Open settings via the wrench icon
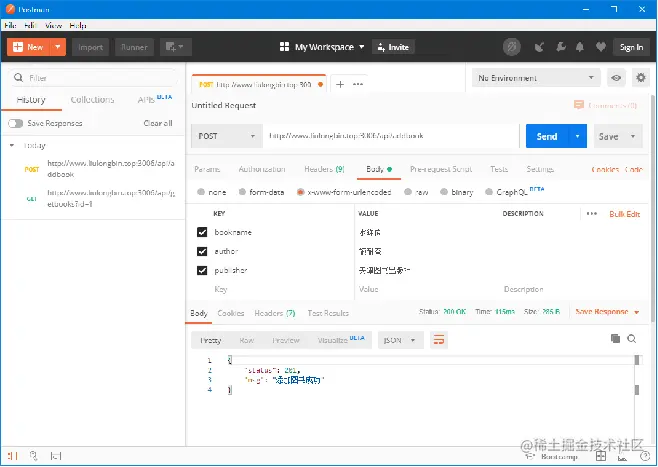Screen dimensions: 658x467 coord(561,47)
